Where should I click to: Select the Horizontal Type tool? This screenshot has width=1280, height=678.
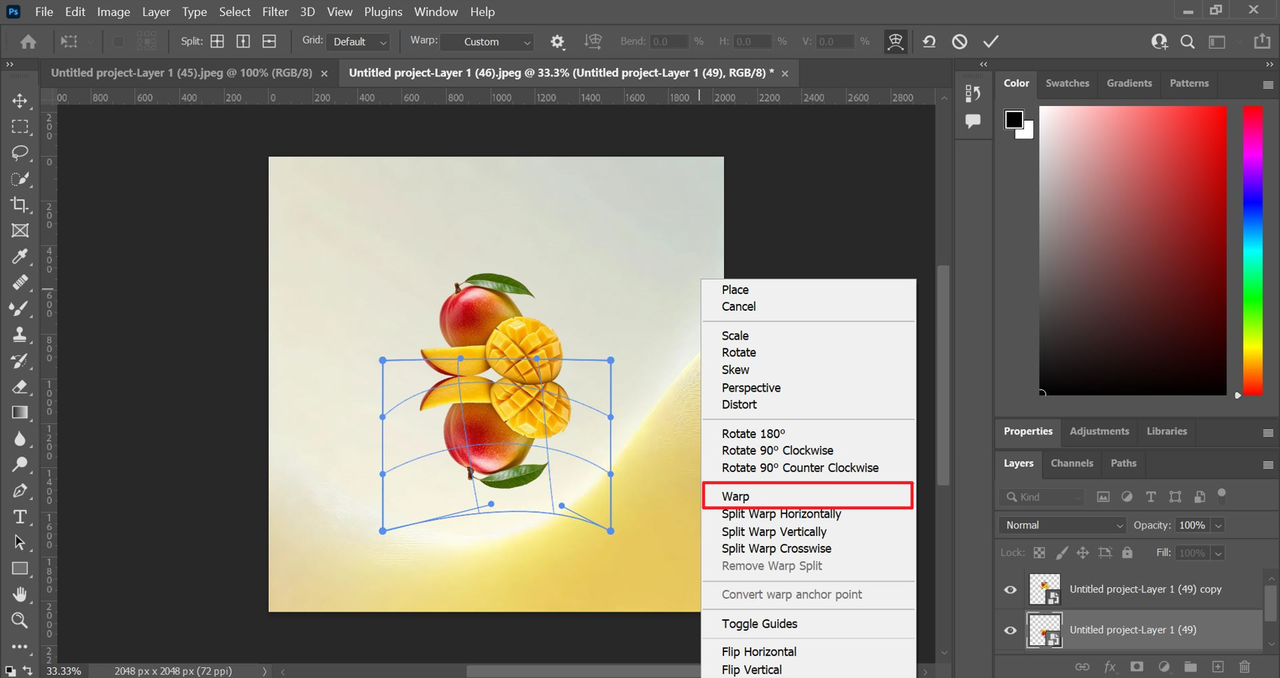(x=19, y=517)
